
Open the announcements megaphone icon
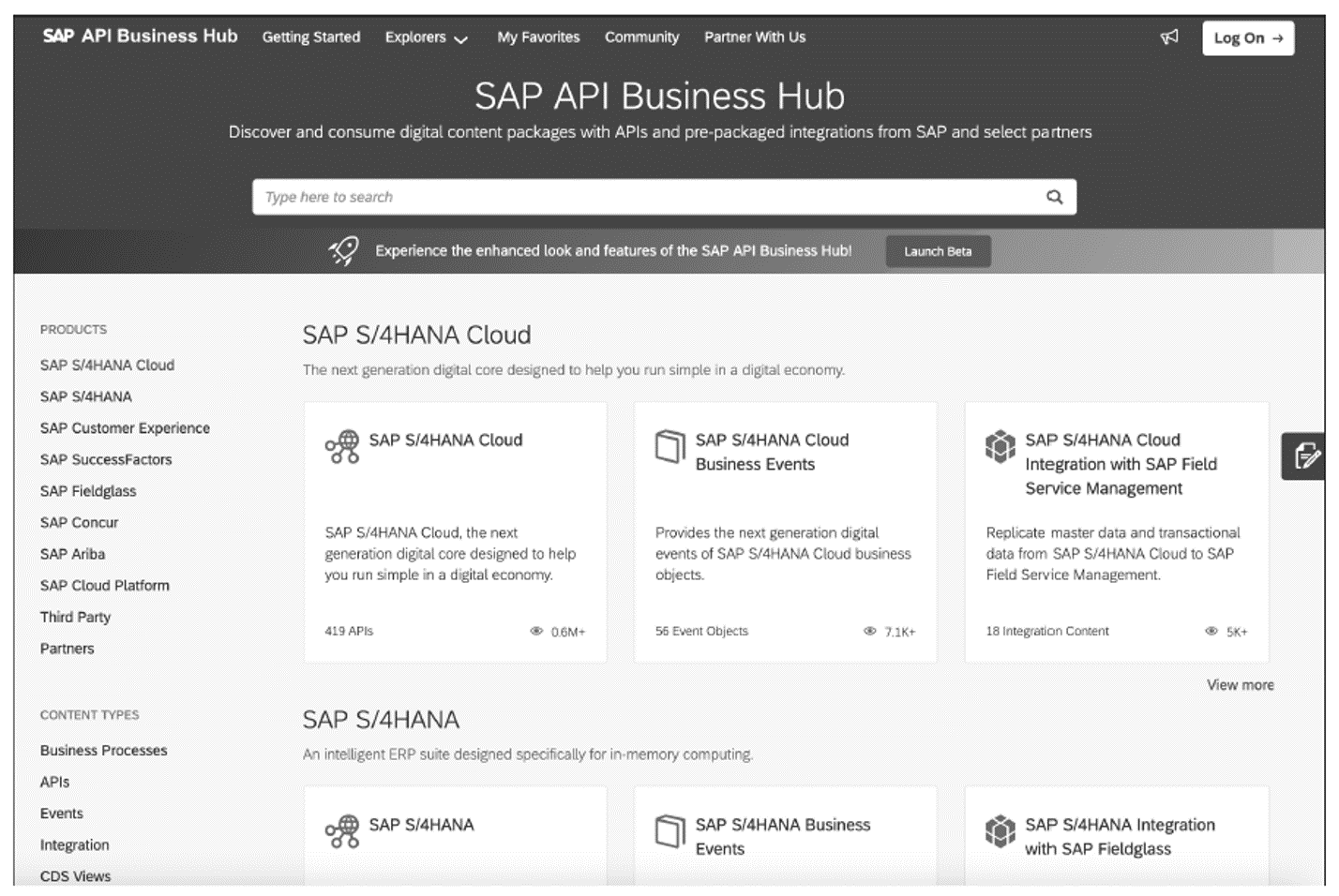1169,37
